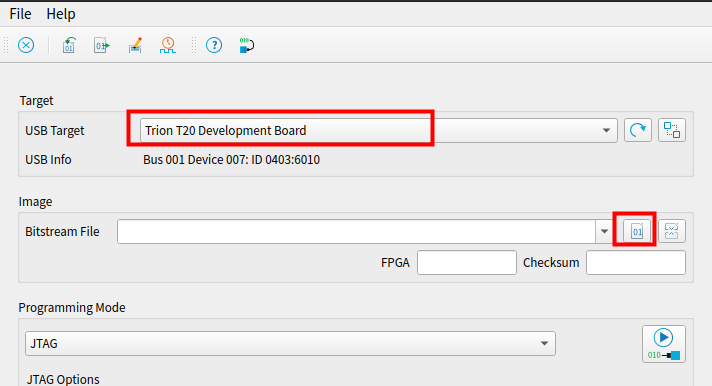Select the USB Info bus device text

click(232, 160)
